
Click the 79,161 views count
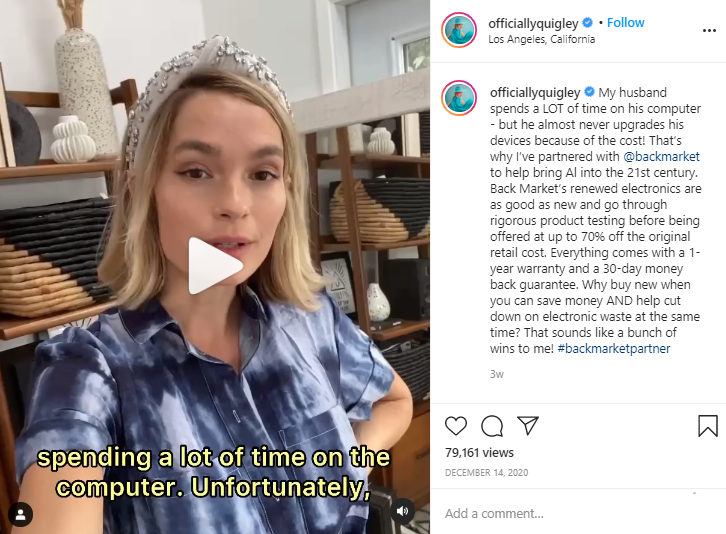tap(479, 452)
